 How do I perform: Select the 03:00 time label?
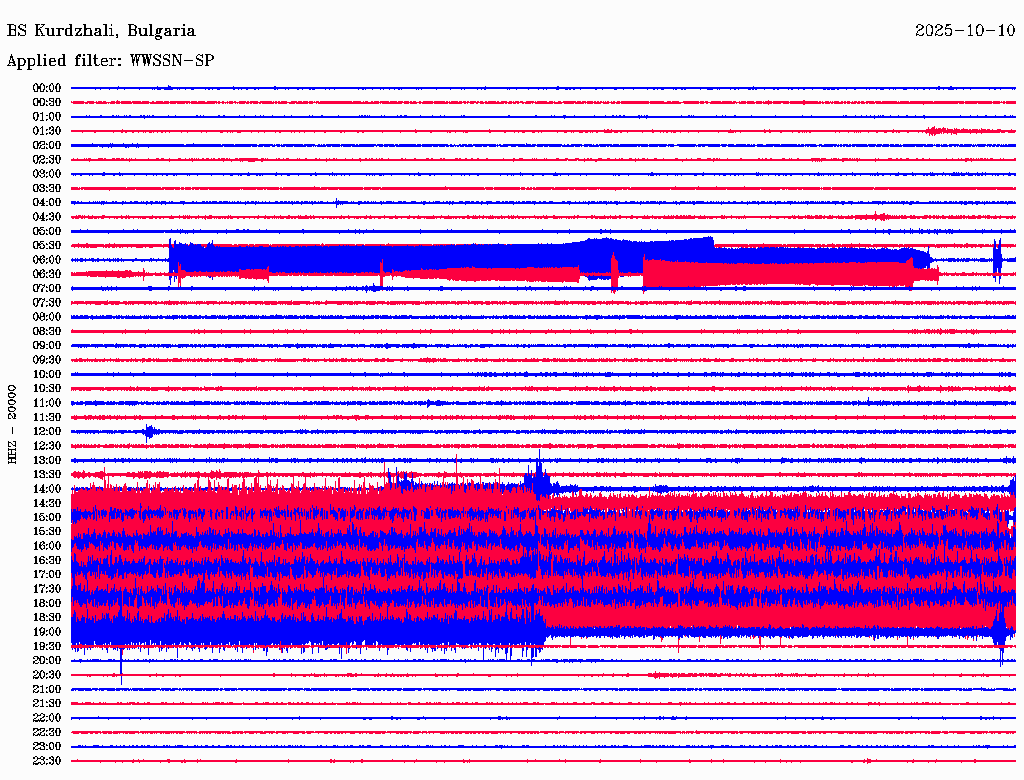click(47, 174)
